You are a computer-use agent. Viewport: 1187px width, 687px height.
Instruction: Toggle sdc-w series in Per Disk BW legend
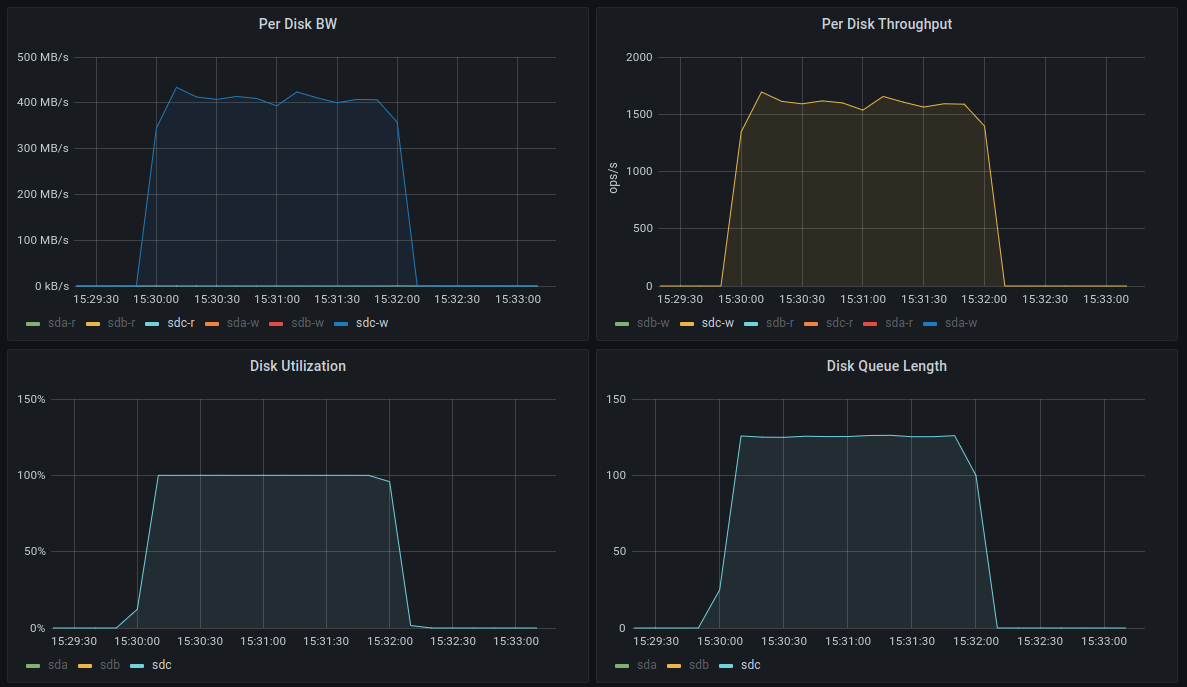click(x=371, y=323)
